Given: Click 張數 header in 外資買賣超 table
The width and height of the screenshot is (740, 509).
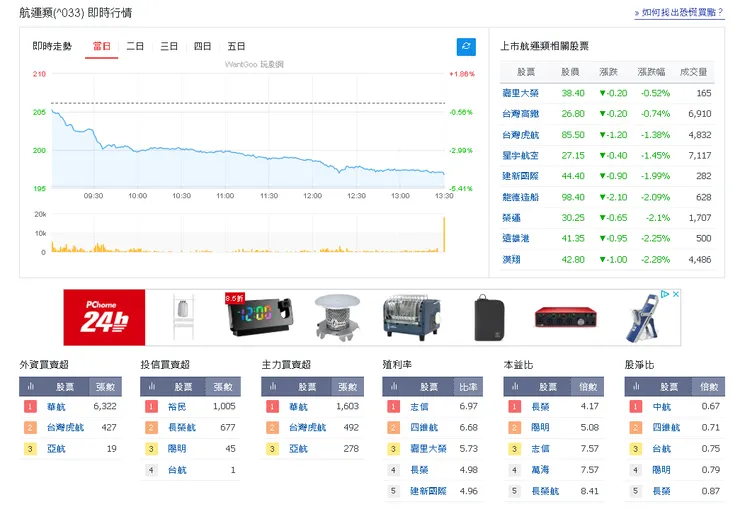Looking at the screenshot, I should (105, 387).
